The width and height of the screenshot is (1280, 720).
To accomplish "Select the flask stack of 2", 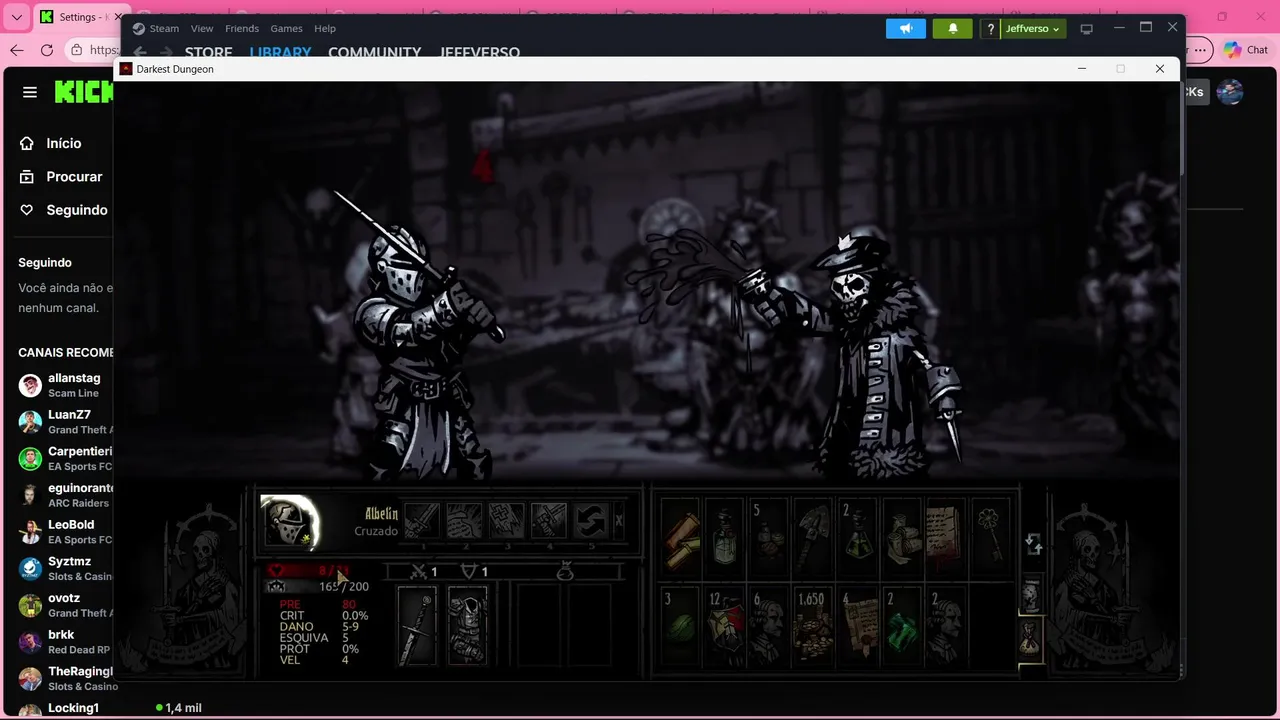I will pos(858,538).
